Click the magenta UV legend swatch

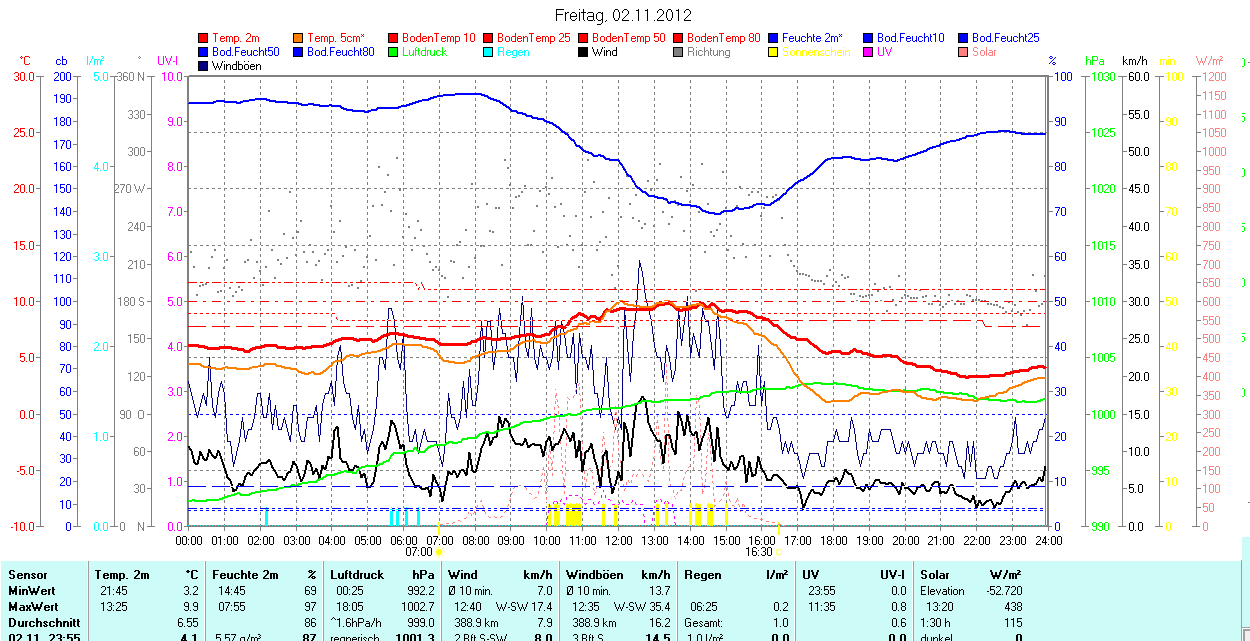pos(868,52)
